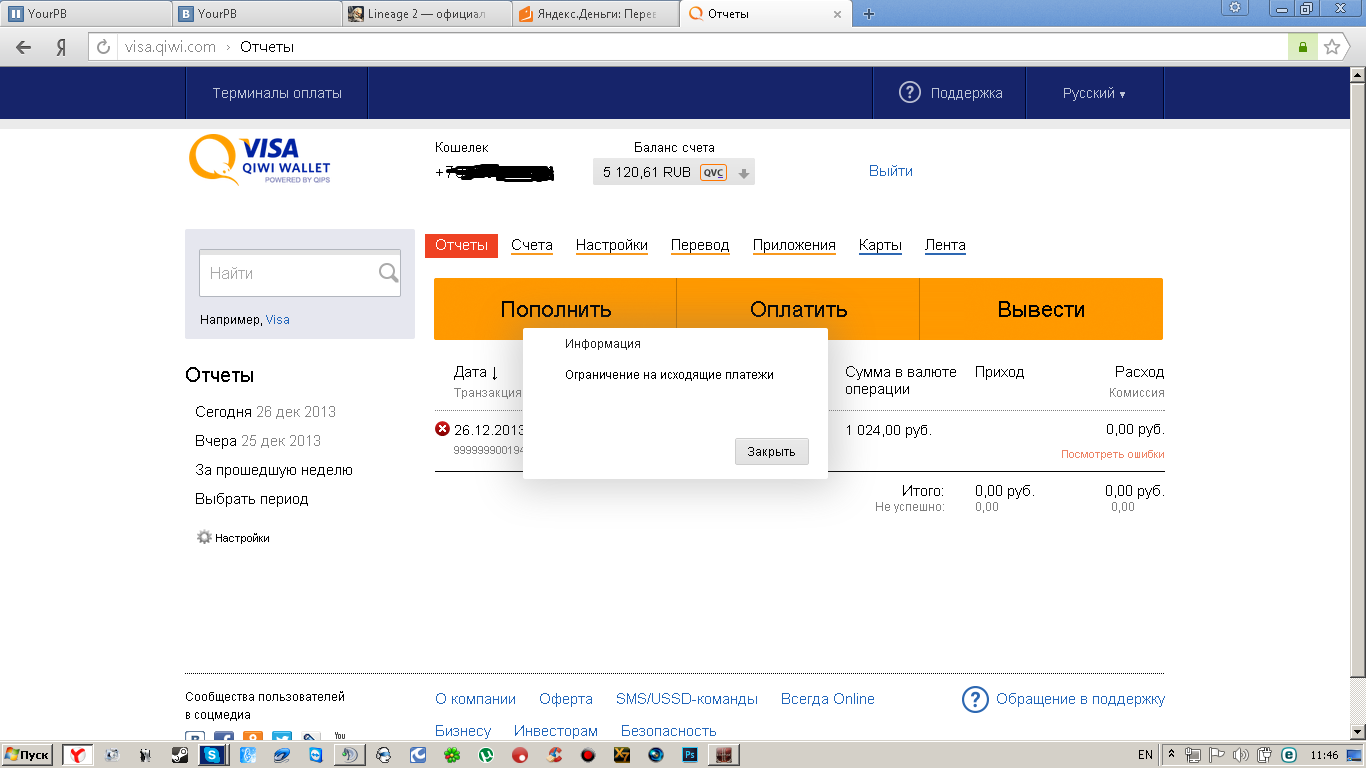Click the QVC card badge beside the balance
1366x768 pixels.
713,172
